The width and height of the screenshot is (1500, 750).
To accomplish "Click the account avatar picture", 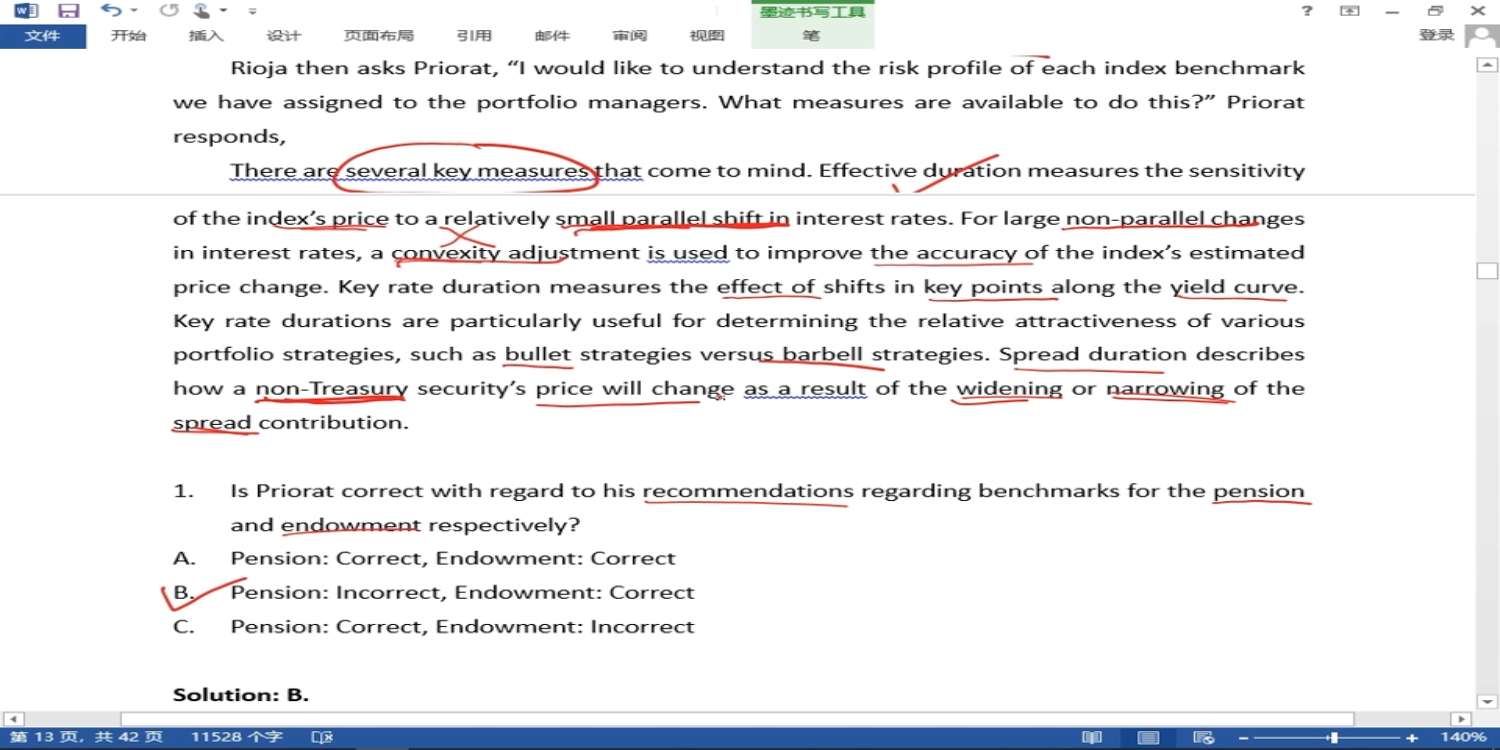I will click(x=1481, y=36).
